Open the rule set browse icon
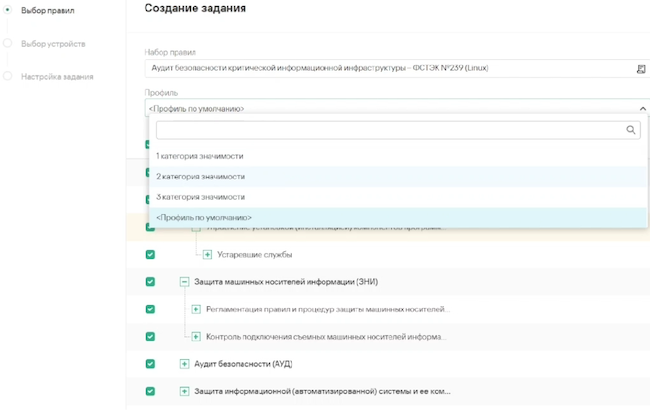The image size is (650, 411). coord(641,69)
